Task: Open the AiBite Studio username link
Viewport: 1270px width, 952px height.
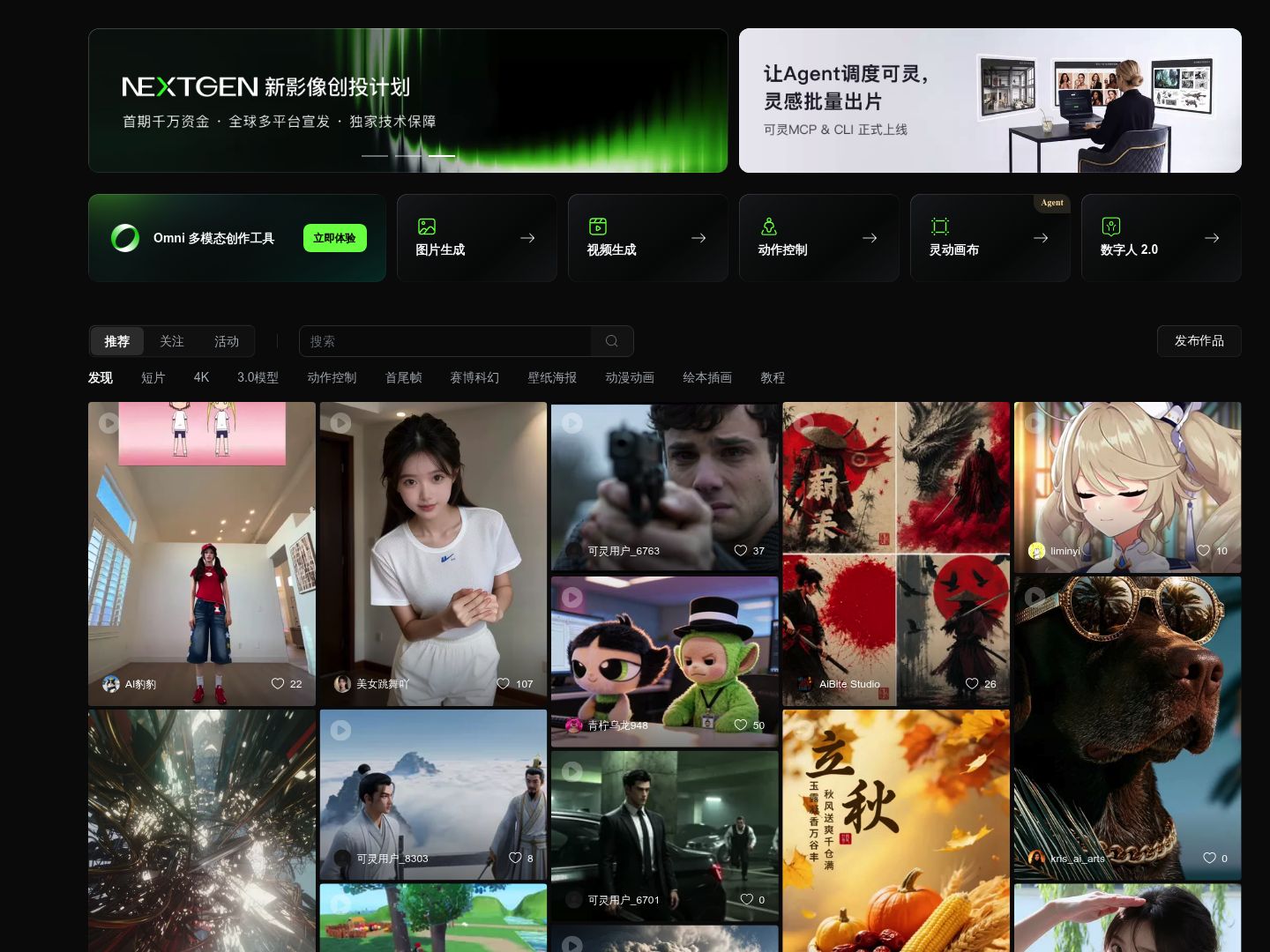Action: point(849,684)
